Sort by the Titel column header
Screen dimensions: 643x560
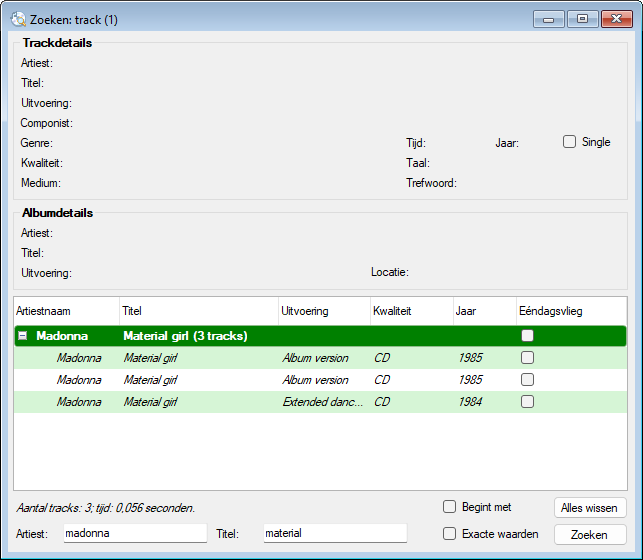point(199,311)
